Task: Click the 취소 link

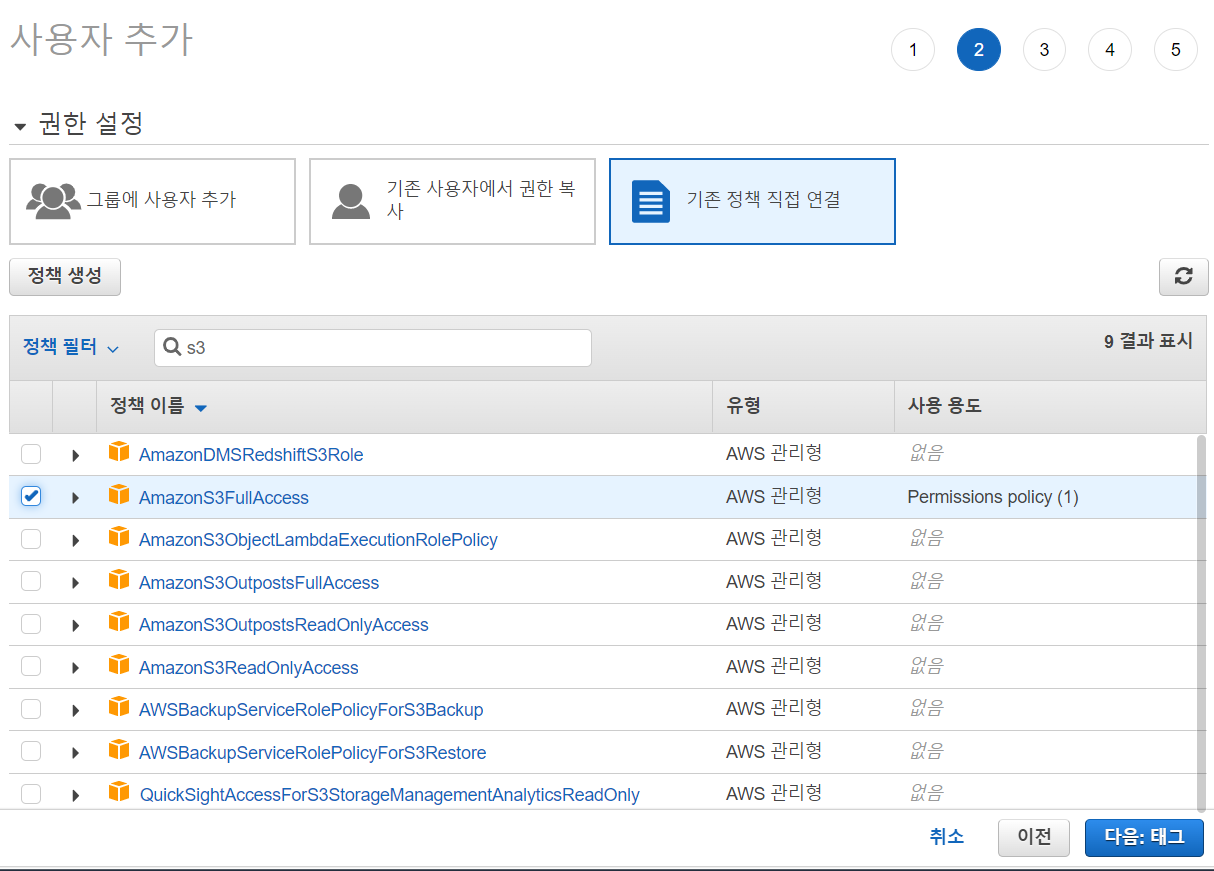Action: point(946,837)
